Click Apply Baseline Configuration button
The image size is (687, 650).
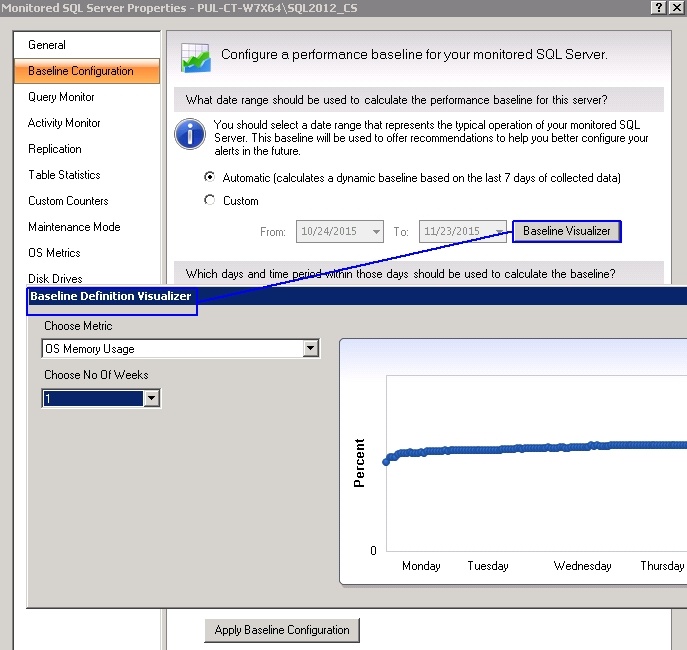(x=282, y=630)
